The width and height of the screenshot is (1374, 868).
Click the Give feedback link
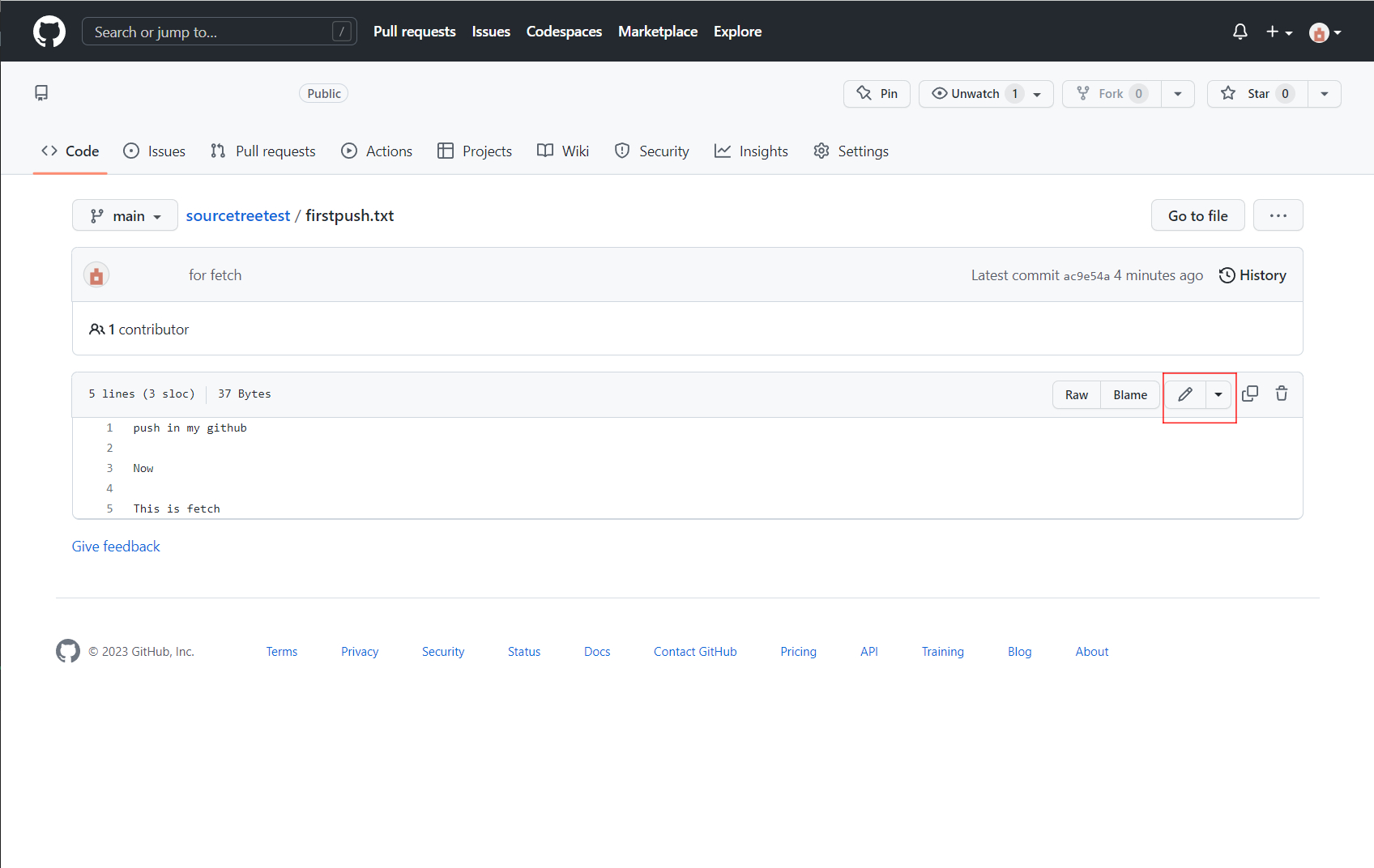point(116,547)
